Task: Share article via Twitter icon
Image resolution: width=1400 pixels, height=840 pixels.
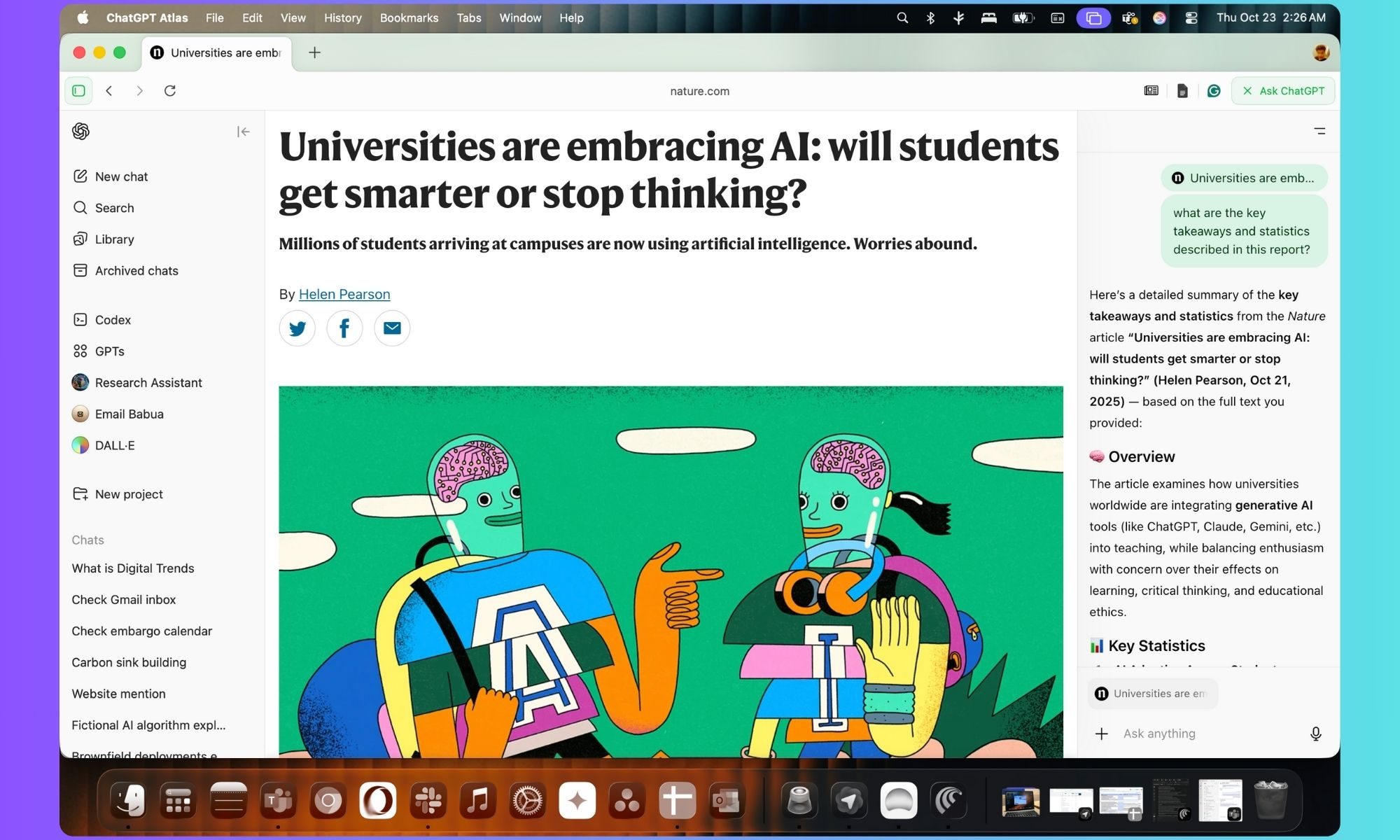Action: click(x=297, y=328)
